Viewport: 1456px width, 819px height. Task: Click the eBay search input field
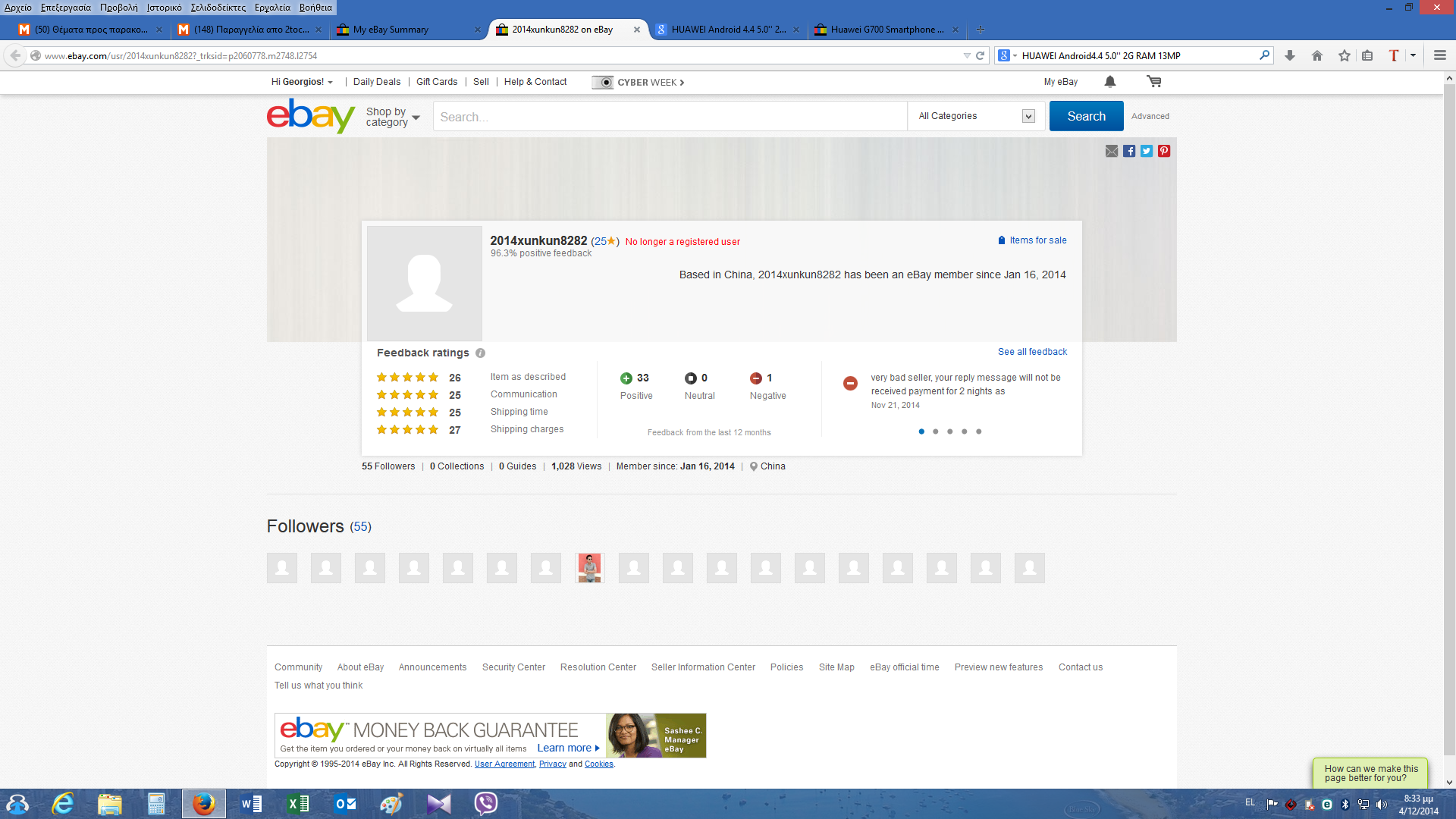669,117
